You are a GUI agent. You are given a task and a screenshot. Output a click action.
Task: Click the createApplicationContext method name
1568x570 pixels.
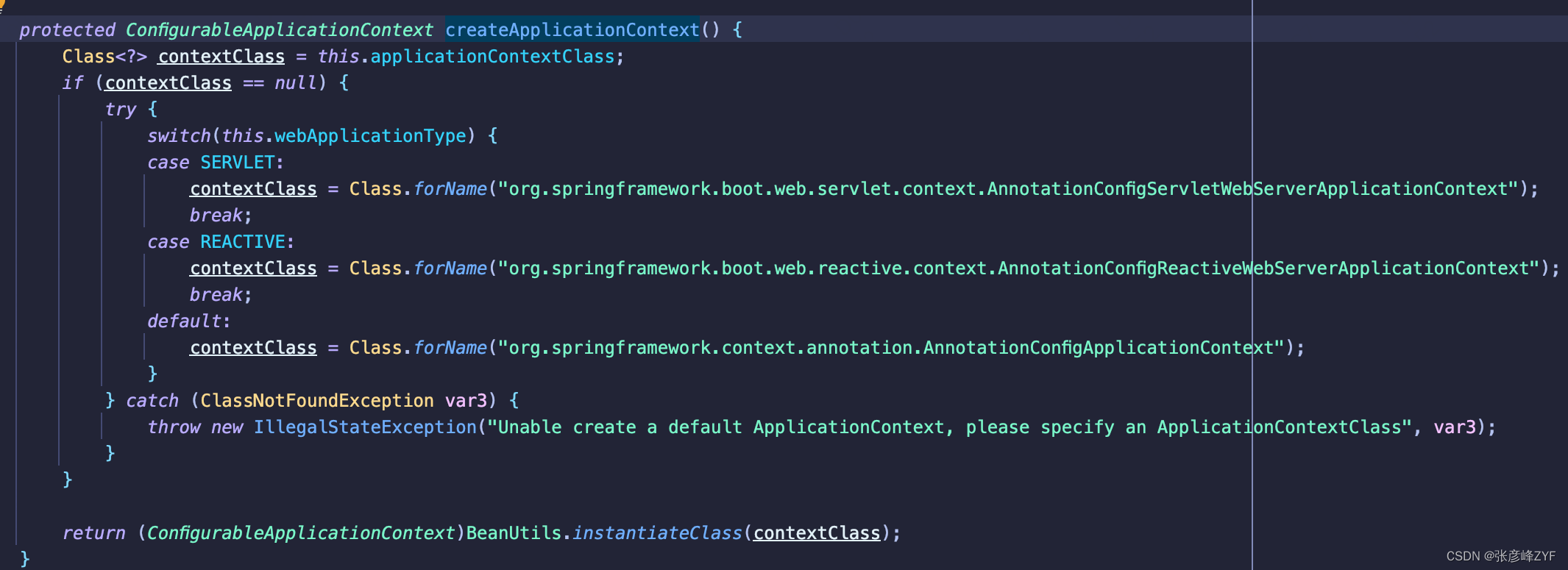pos(572,29)
